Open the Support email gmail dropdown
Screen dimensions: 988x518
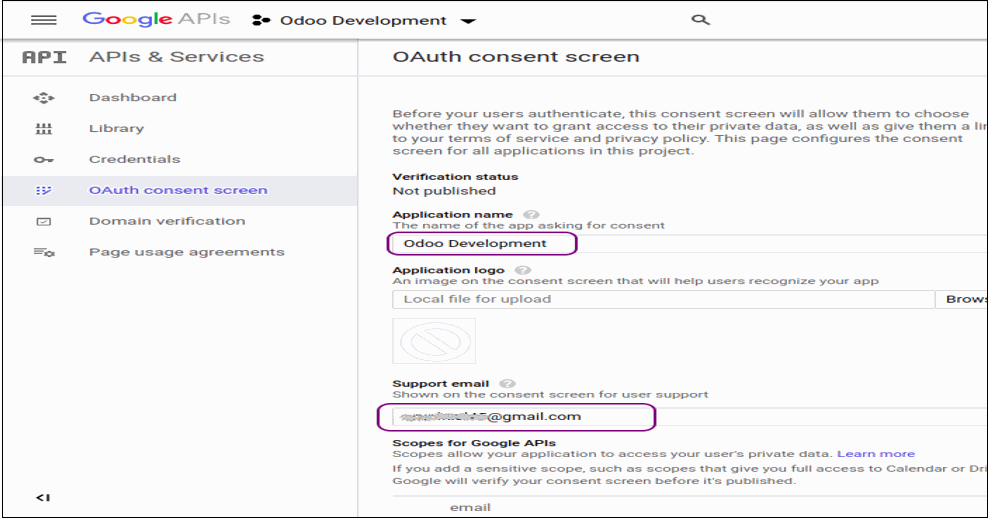click(689, 417)
